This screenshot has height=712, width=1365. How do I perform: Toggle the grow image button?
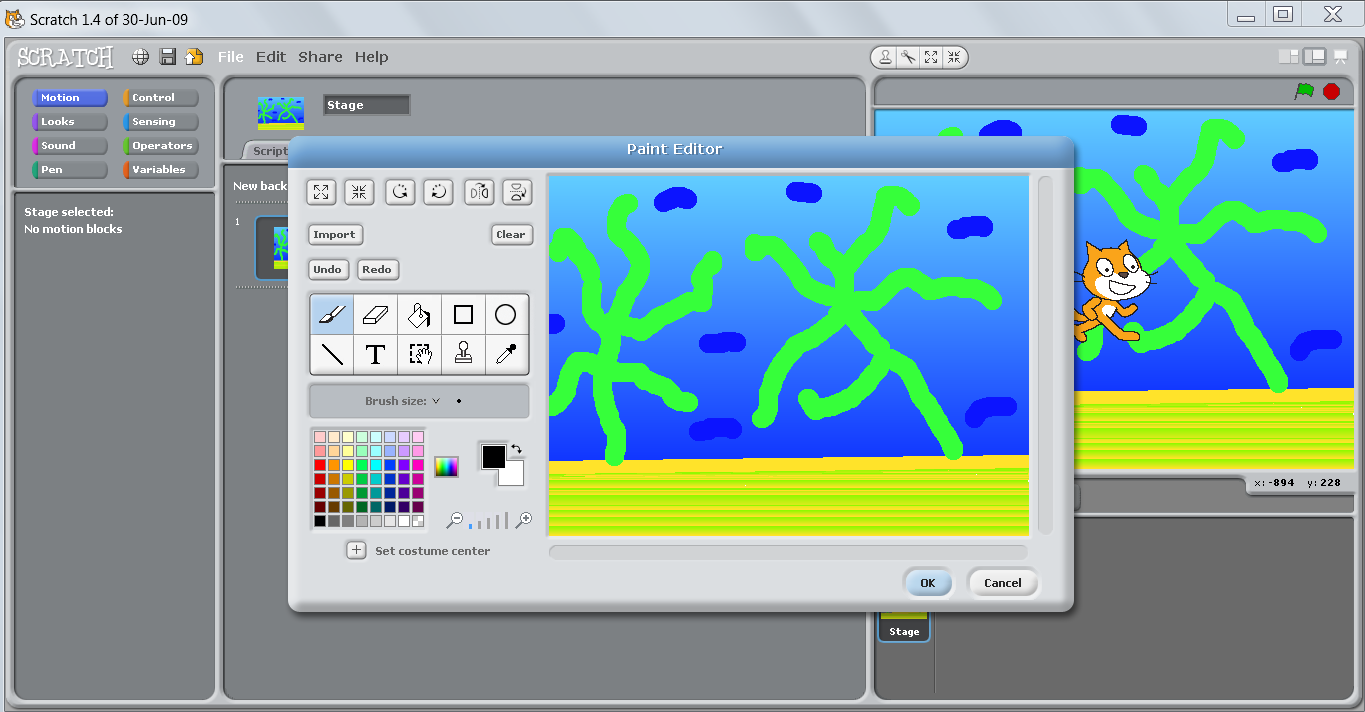(321, 192)
